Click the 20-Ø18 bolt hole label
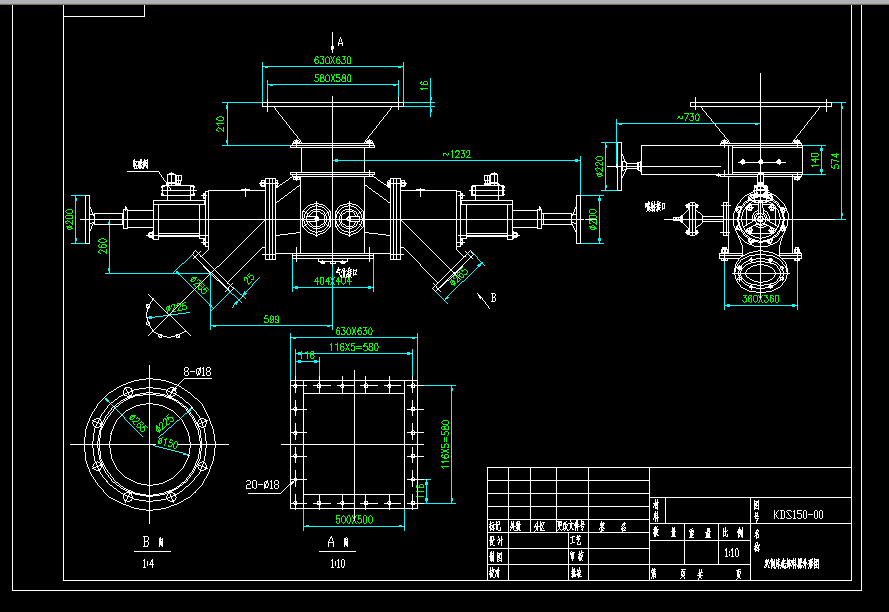The width and height of the screenshot is (889, 612). click(x=262, y=483)
